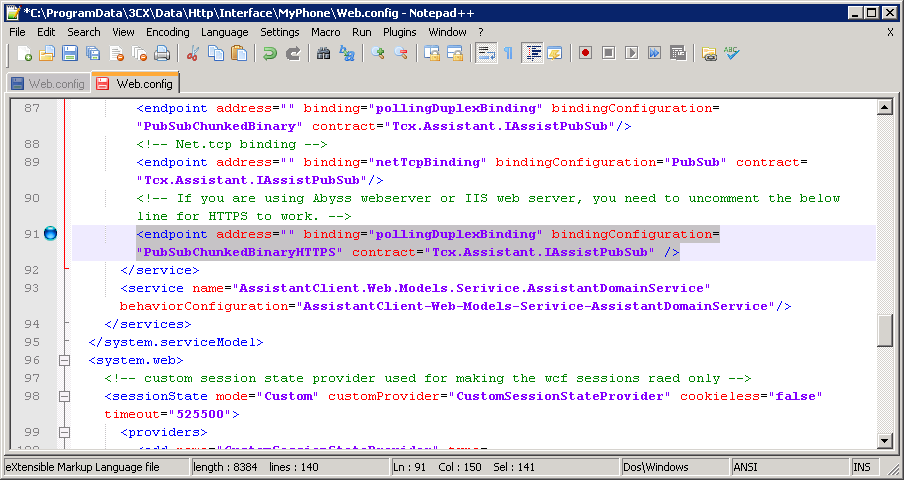The width and height of the screenshot is (904, 480).
Task: Collapse the system.web fold at line 96
Action: (65, 360)
